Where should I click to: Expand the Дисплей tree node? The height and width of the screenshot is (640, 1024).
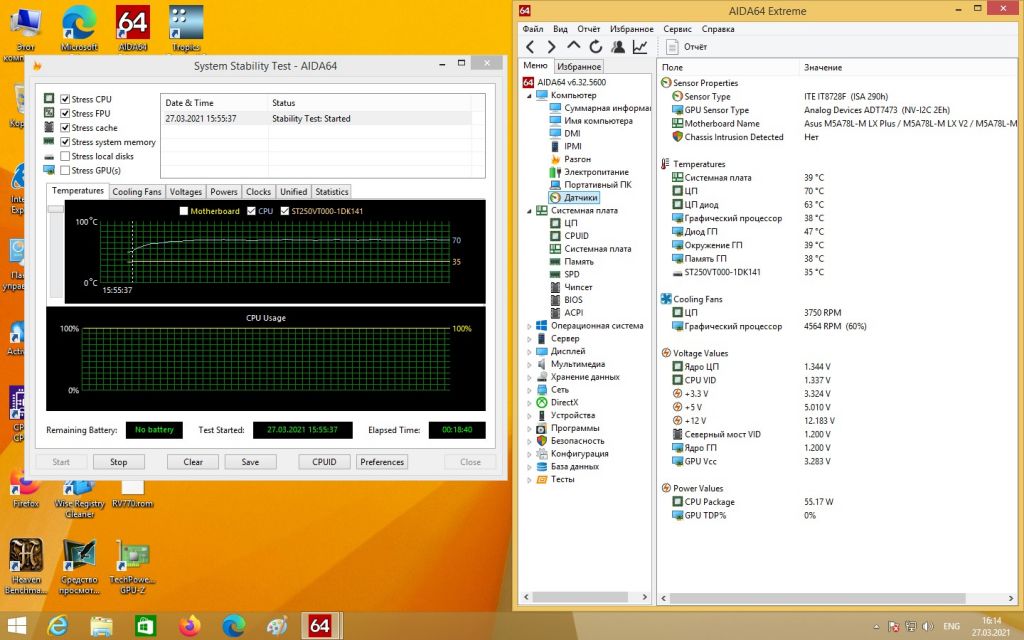click(529, 351)
